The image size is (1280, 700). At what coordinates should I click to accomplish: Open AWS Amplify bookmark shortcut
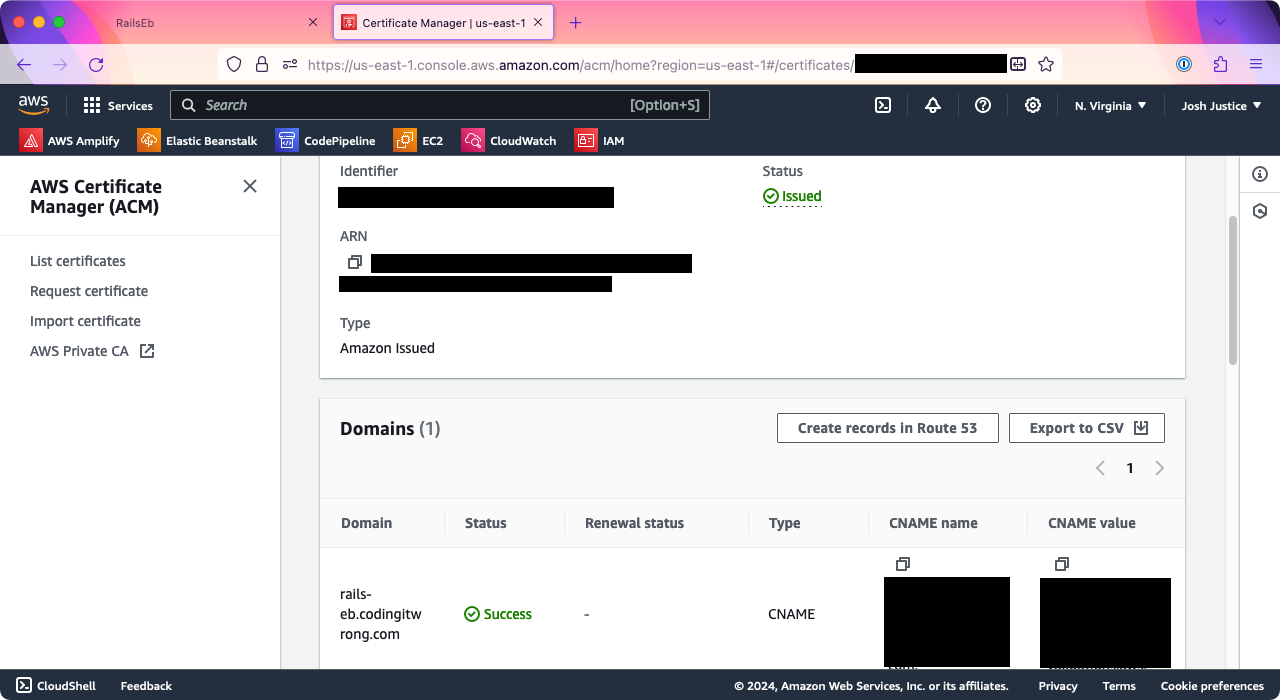click(70, 140)
